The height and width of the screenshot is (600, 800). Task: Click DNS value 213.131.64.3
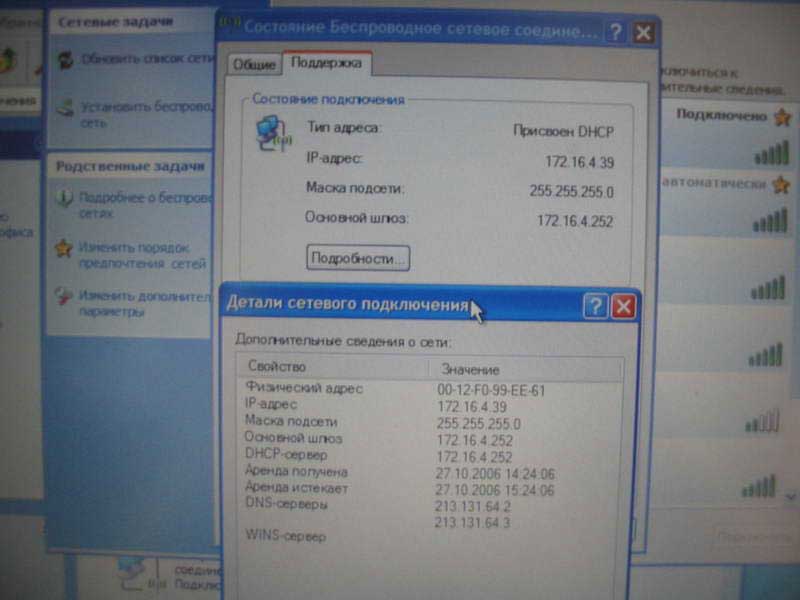tap(472, 522)
